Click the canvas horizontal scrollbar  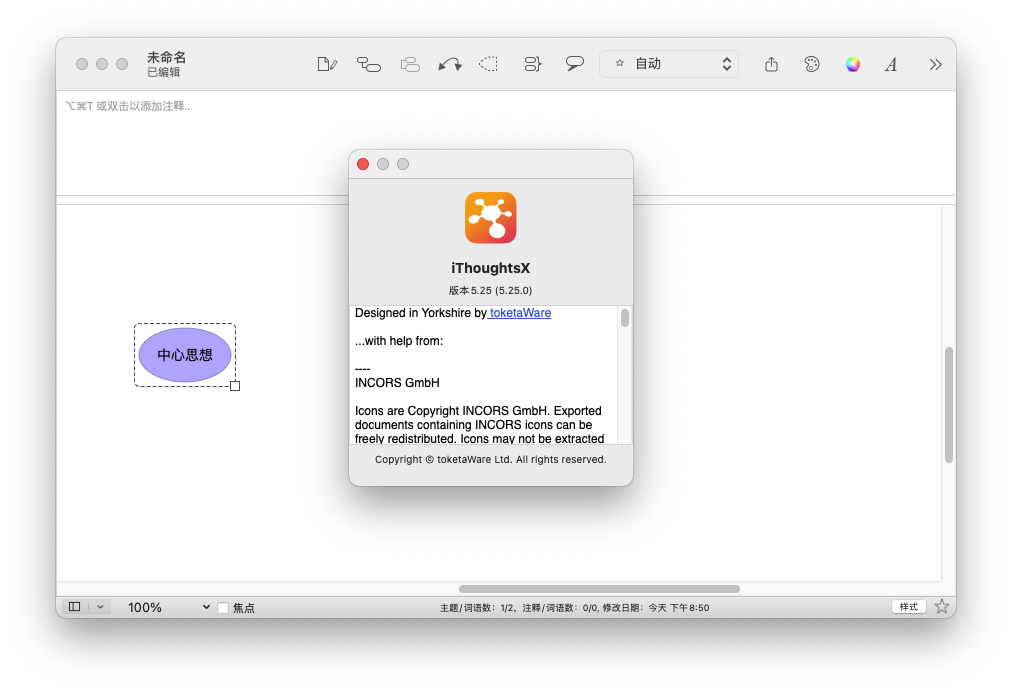(599, 589)
